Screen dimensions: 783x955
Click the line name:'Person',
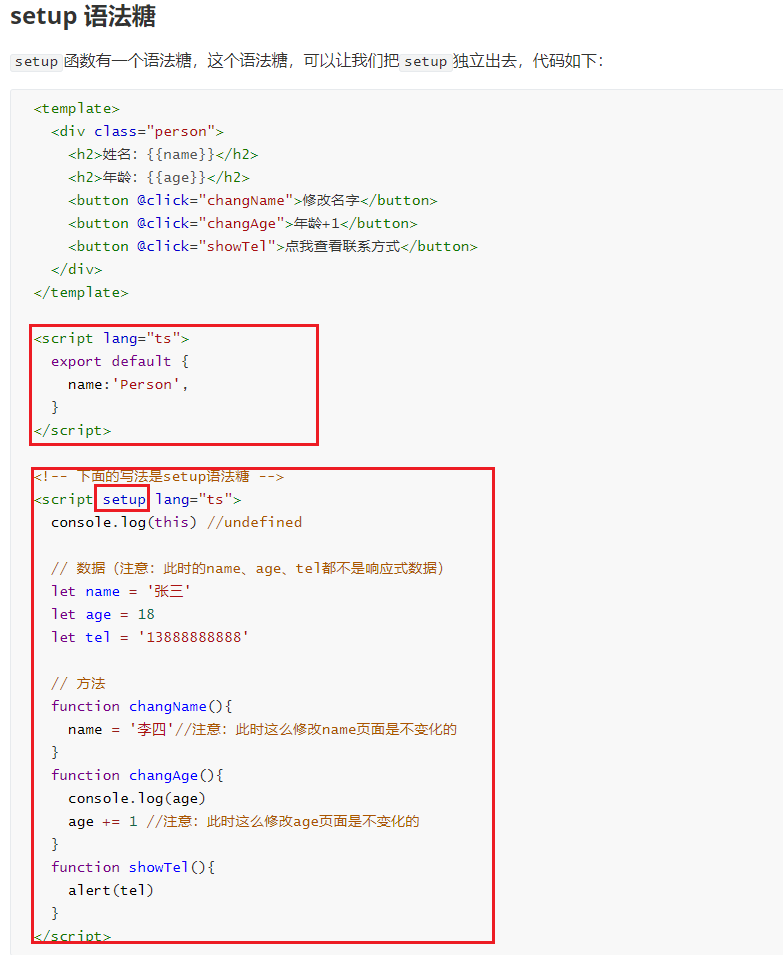pyautogui.click(x=128, y=384)
